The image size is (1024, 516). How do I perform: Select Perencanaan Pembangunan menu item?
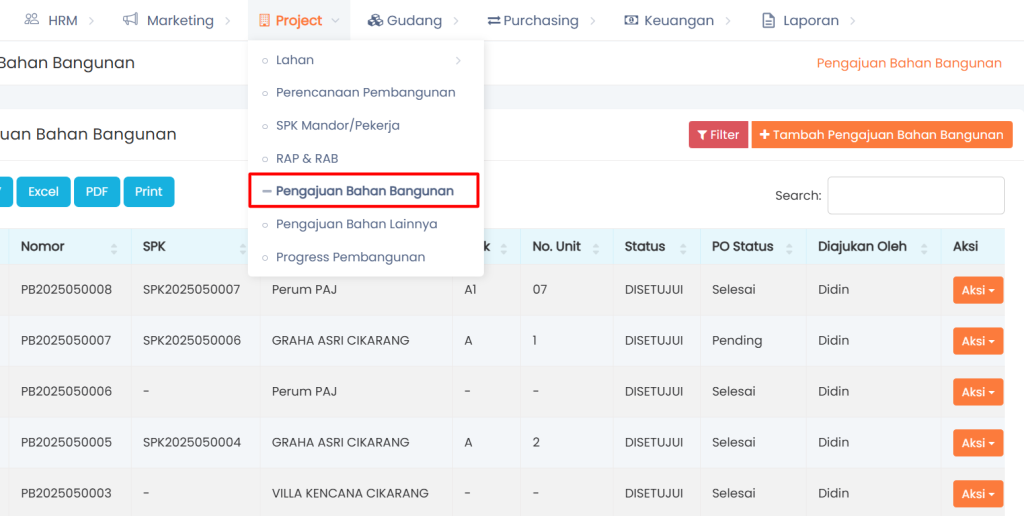click(365, 93)
